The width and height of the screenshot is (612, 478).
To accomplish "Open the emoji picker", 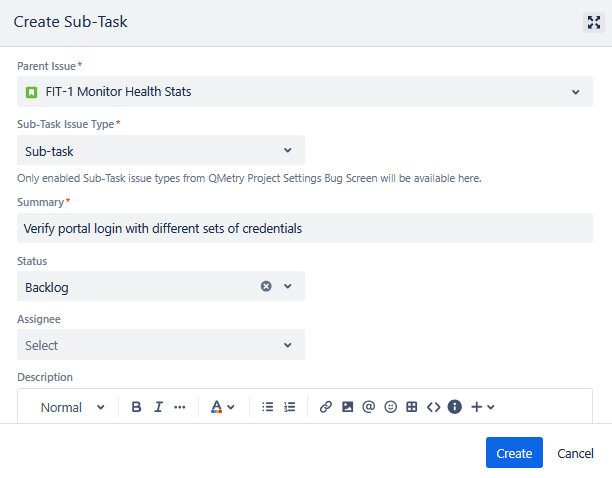I will pyautogui.click(x=390, y=407).
